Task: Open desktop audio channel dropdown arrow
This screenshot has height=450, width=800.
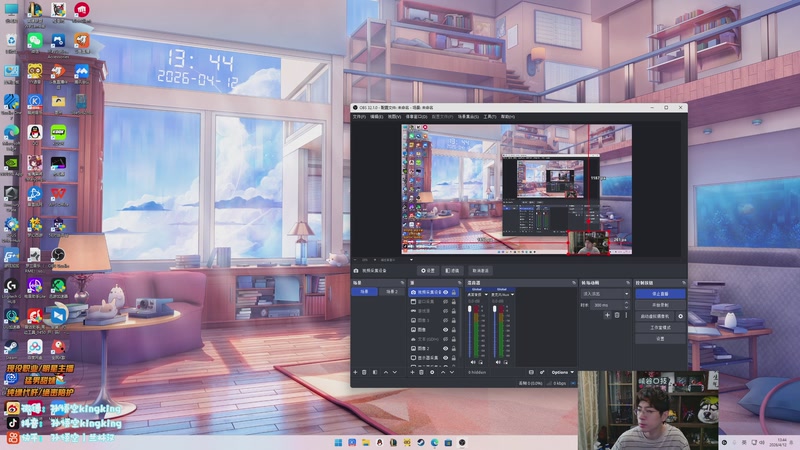Action: click(x=486, y=294)
